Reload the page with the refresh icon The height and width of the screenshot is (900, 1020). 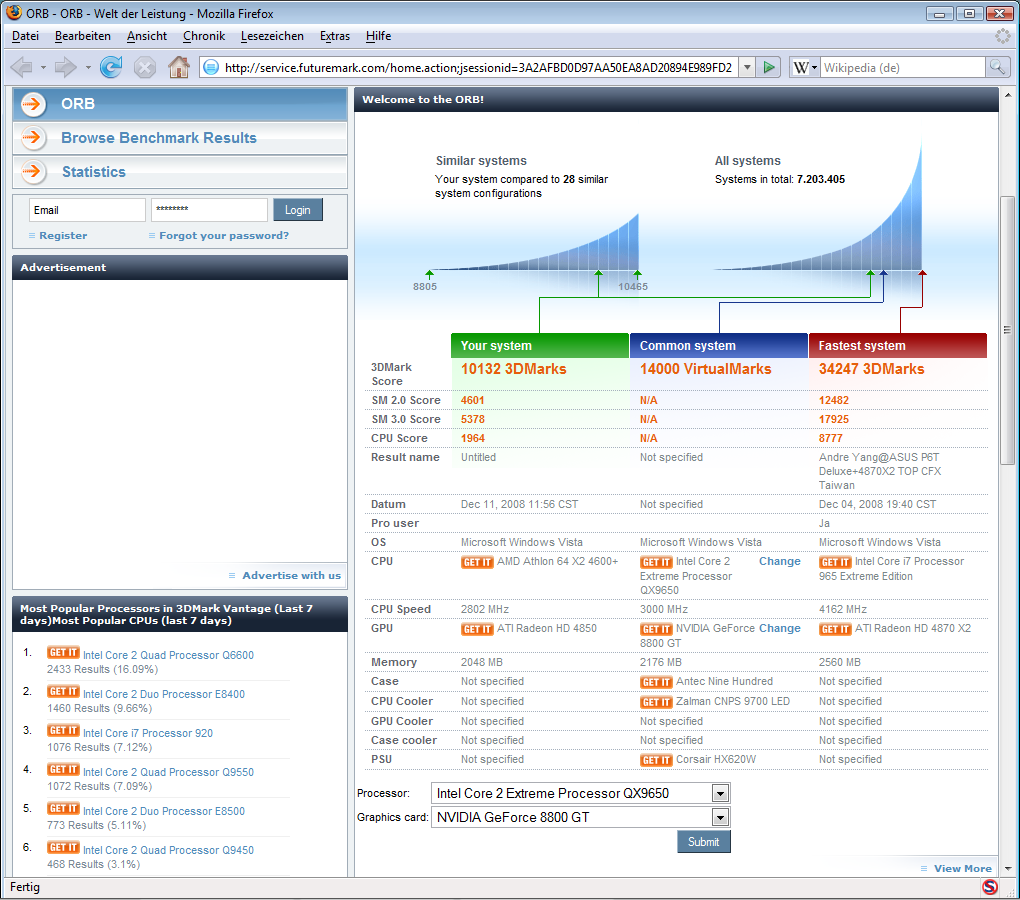click(111, 67)
